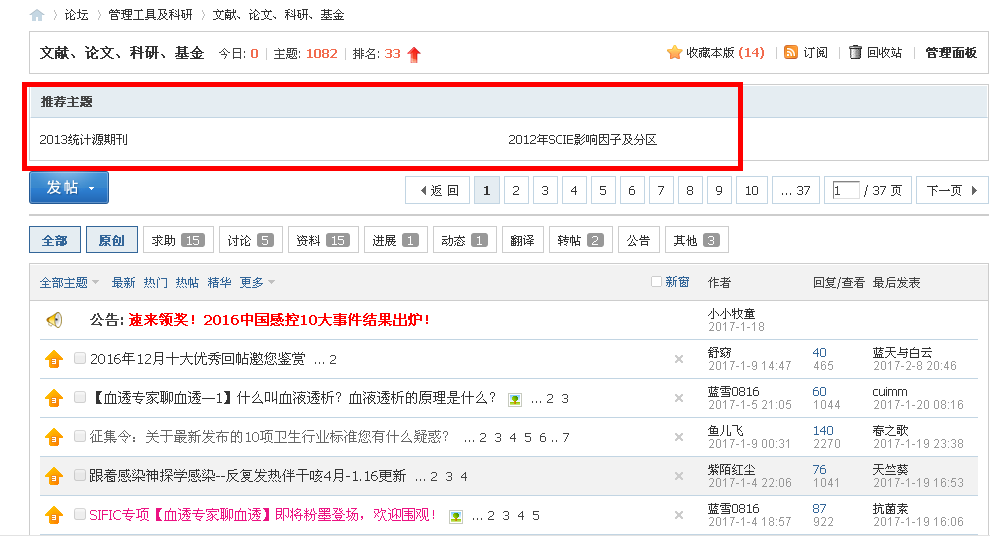Switch to the 求助 category tab
Image resolution: width=990 pixels, height=536 pixels.
pyautogui.click(x=177, y=240)
